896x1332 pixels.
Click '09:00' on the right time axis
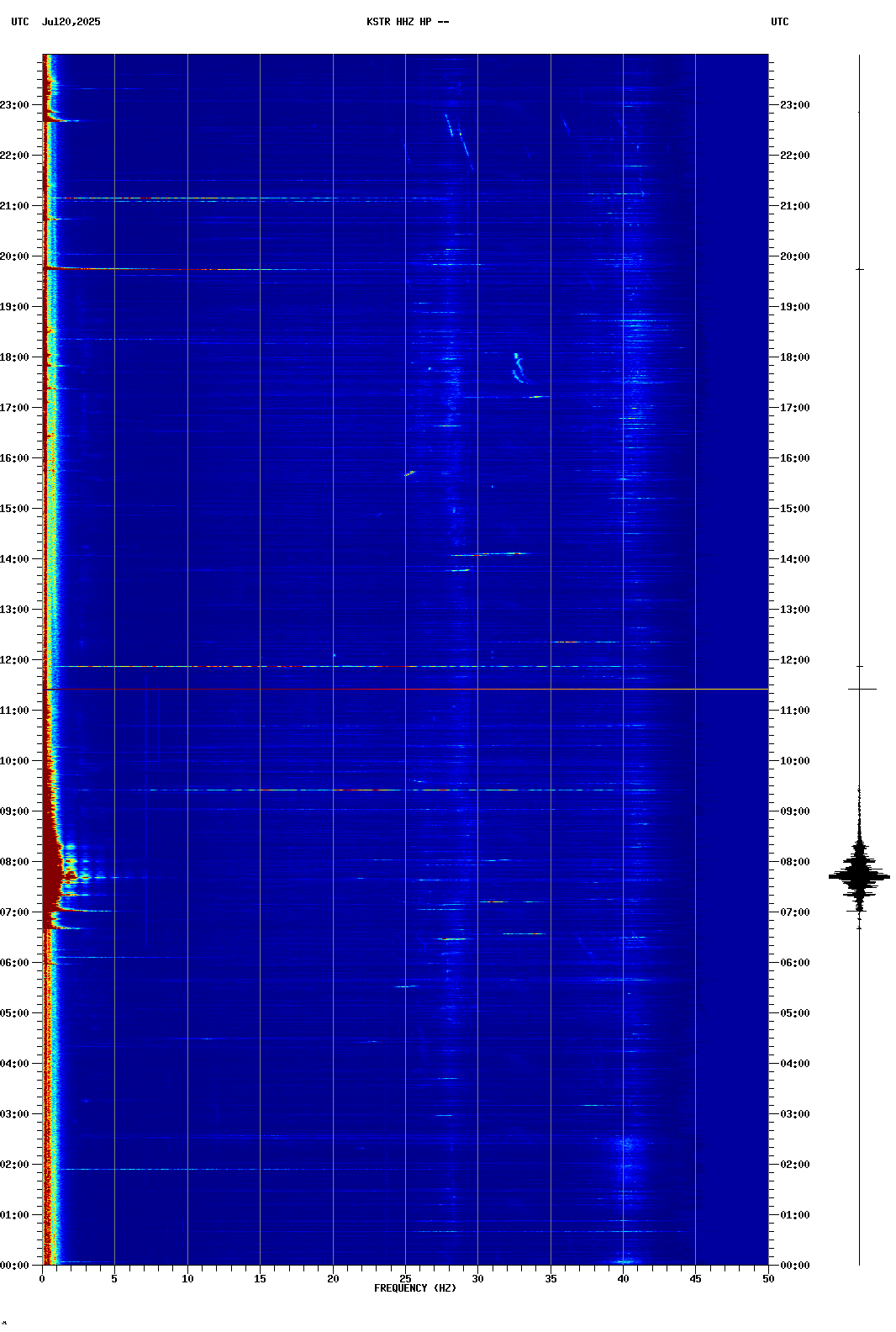[795, 811]
